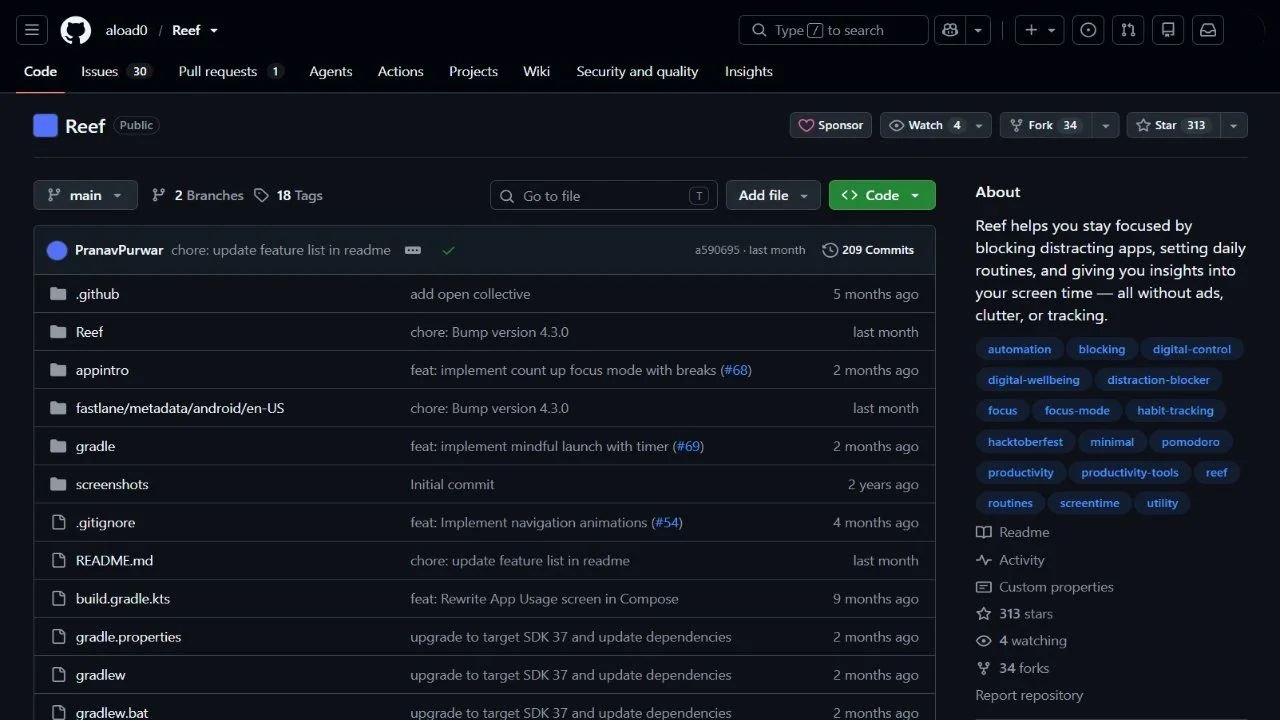The image size is (1280, 720).
Task: Click the gradle.properties file icon
Action: coord(58,636)
